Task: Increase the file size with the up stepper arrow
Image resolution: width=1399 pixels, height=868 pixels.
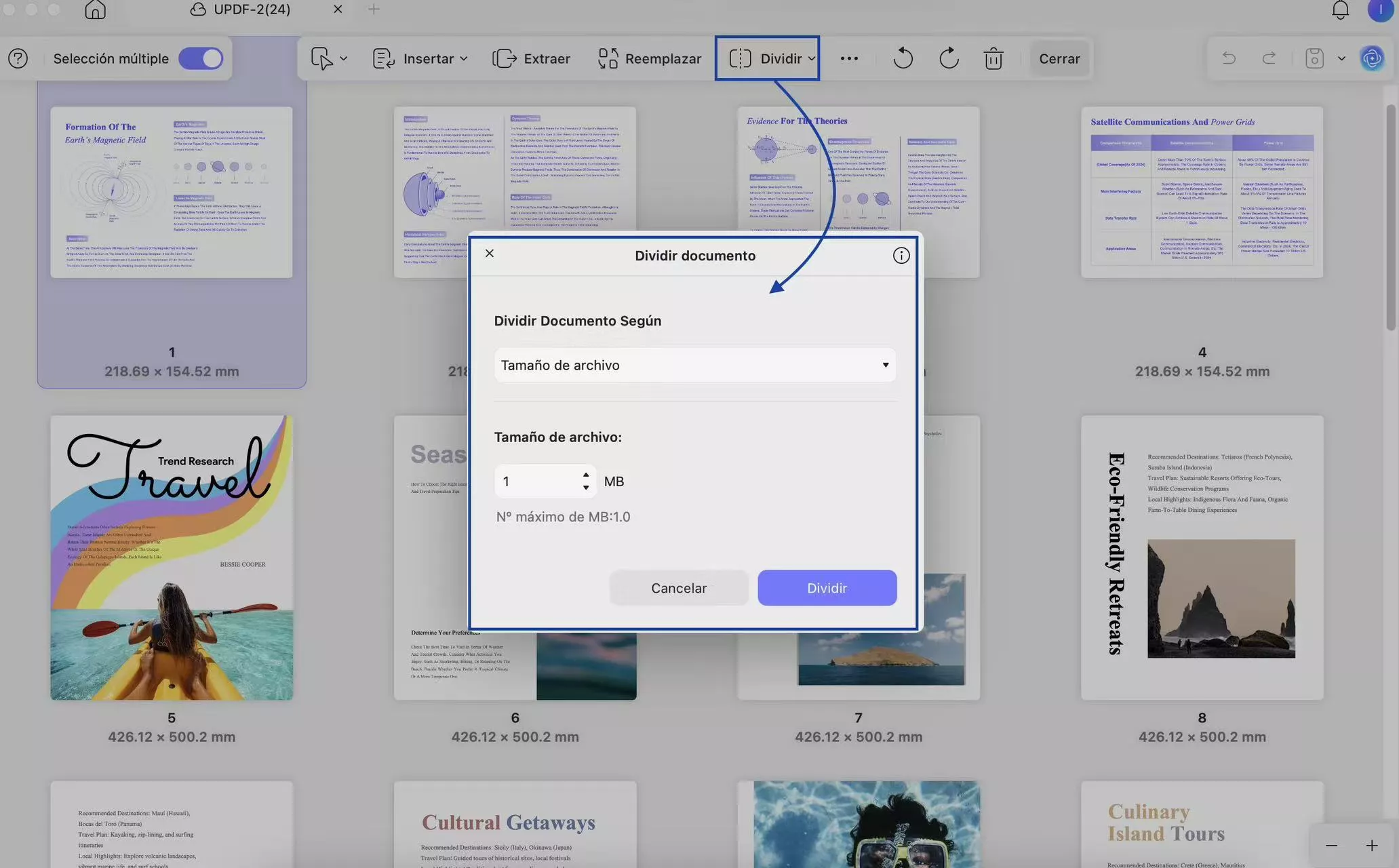Action: [586, 475]
